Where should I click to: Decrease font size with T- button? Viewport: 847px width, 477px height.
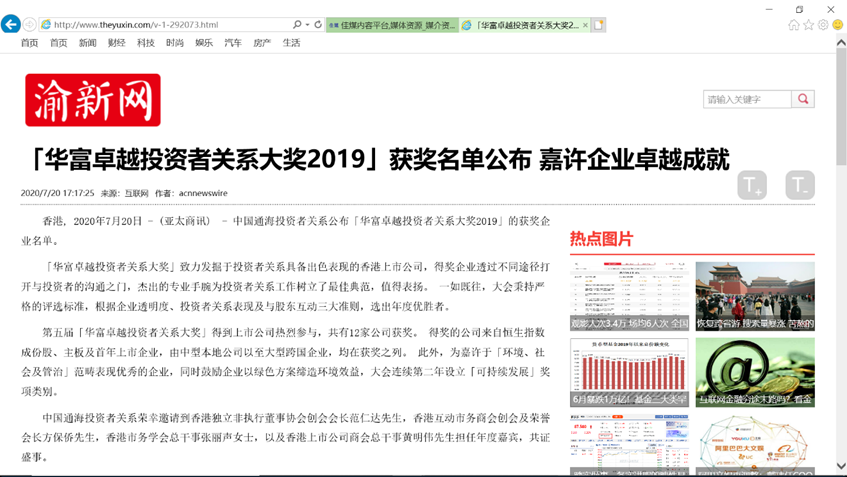[x=800, y=185]
